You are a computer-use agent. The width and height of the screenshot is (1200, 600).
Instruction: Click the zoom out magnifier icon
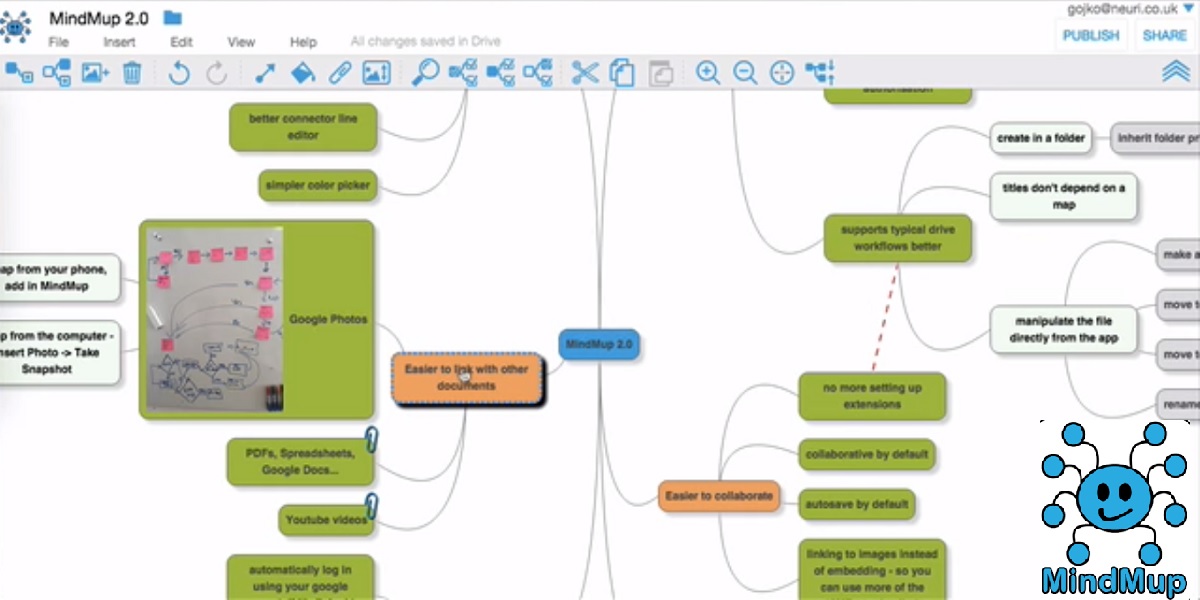pyautogui.click(x=745, y=73)
